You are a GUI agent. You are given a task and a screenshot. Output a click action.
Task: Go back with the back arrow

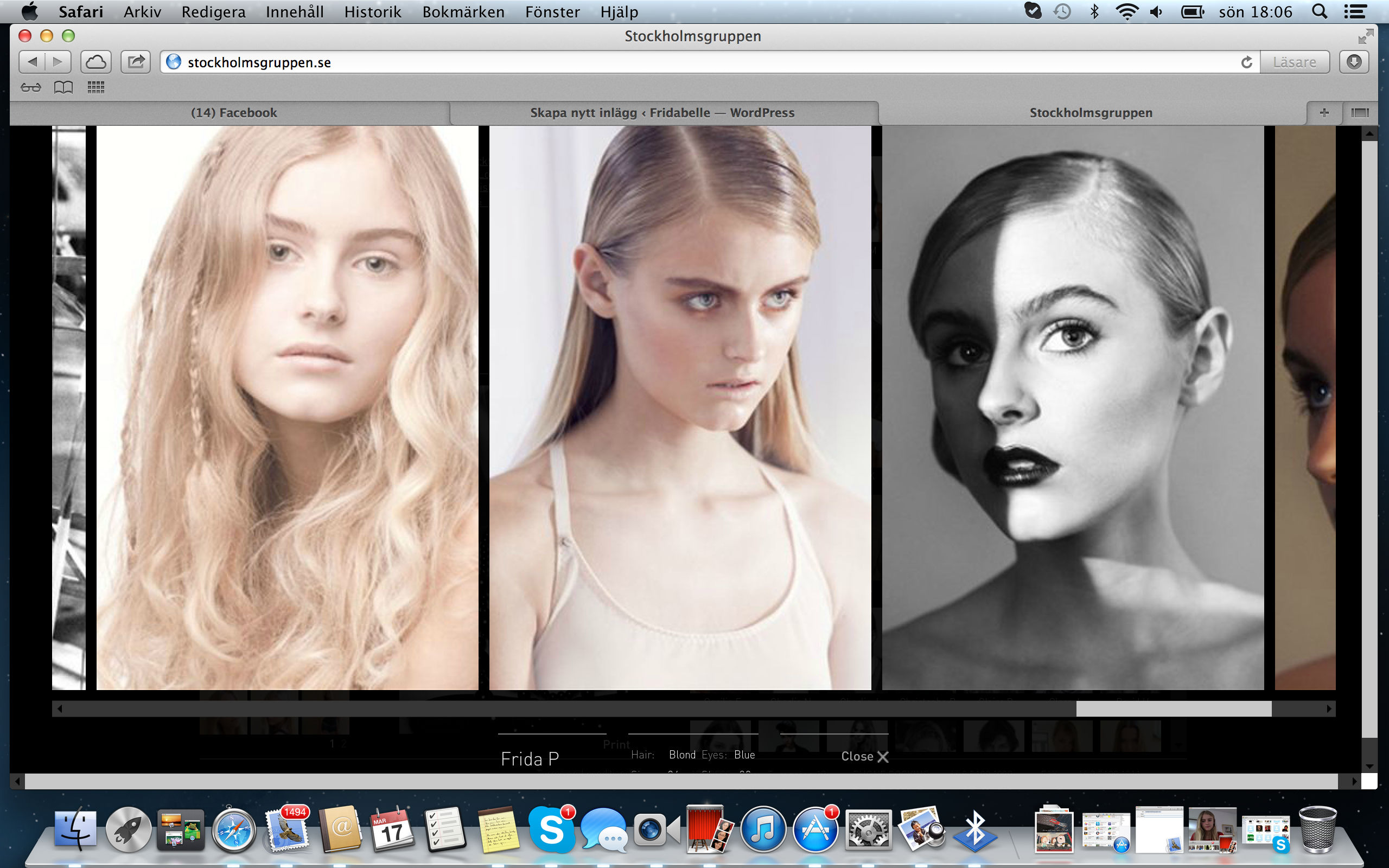33,62
